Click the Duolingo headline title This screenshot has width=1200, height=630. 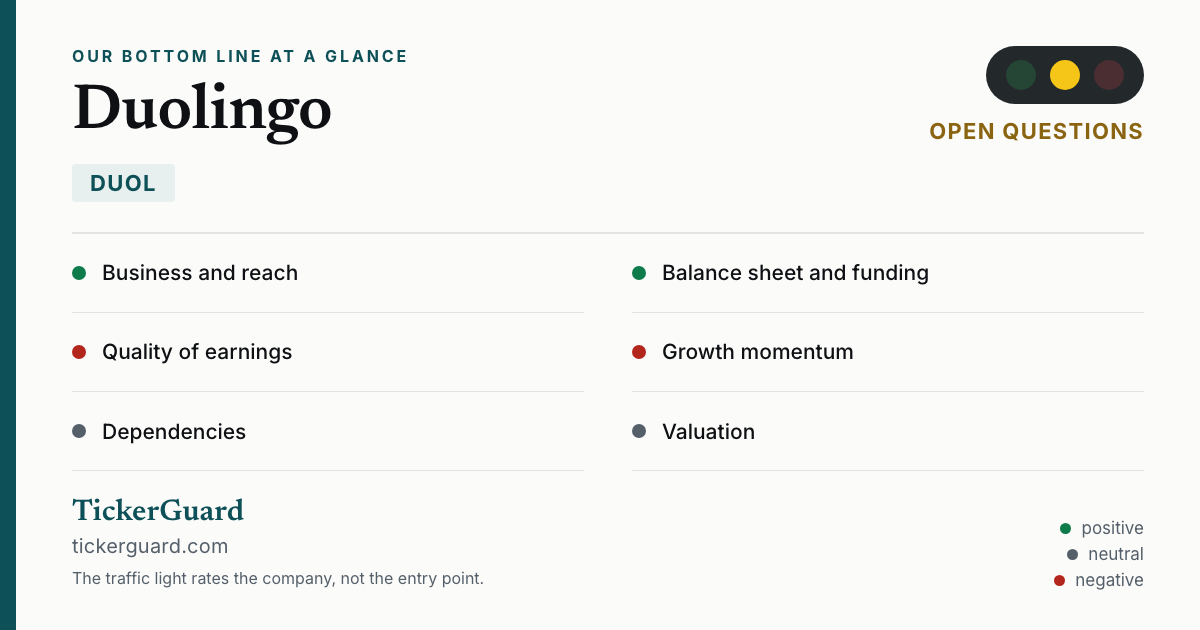[x=202, y=109]
